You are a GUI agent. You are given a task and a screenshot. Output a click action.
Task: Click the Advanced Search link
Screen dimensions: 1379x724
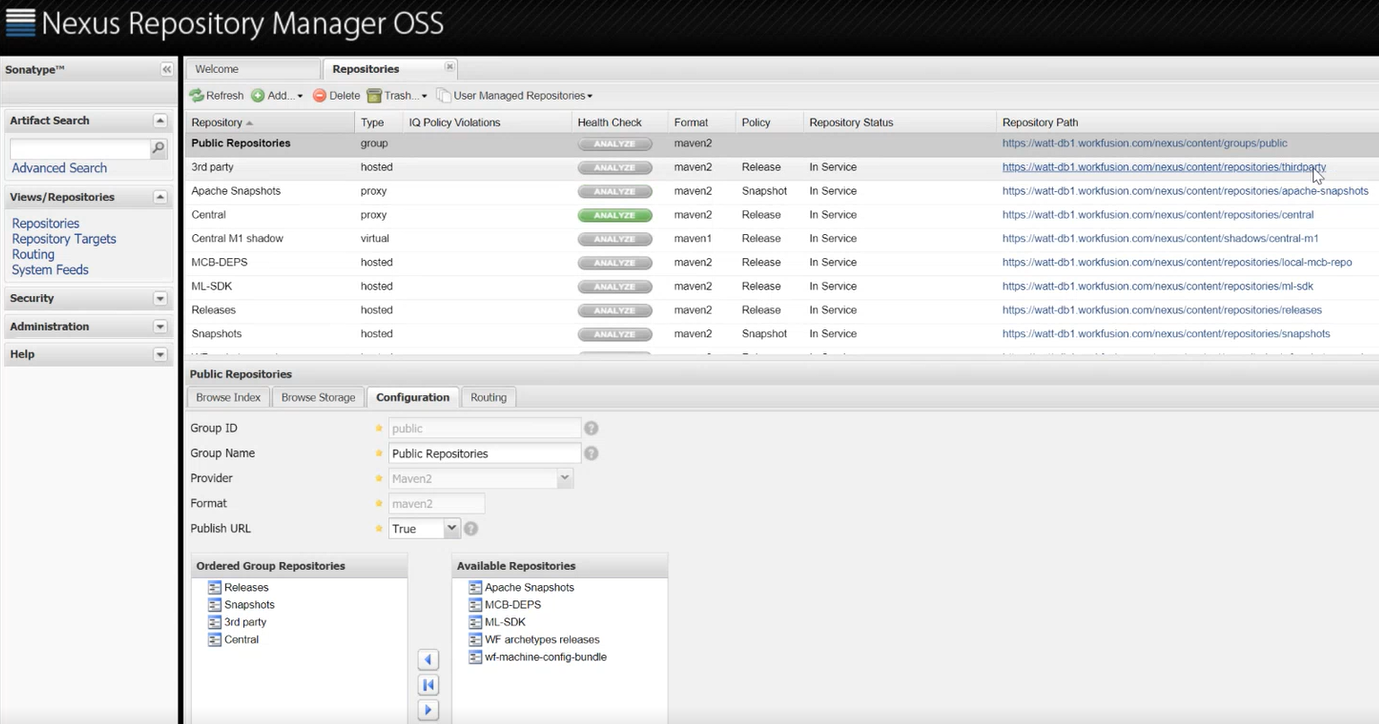click(x=59, y=168)
